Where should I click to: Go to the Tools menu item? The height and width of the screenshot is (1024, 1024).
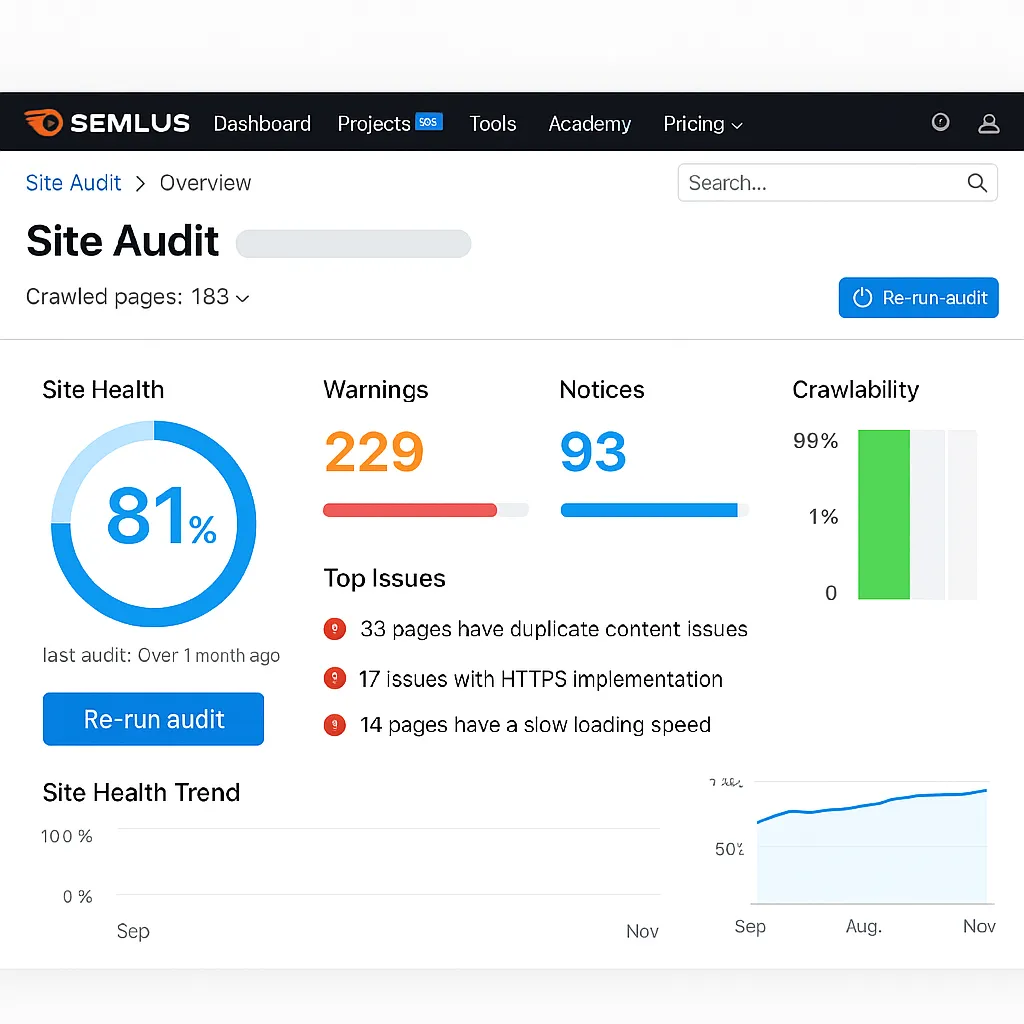pyautogui.click(x=493, y=124)
